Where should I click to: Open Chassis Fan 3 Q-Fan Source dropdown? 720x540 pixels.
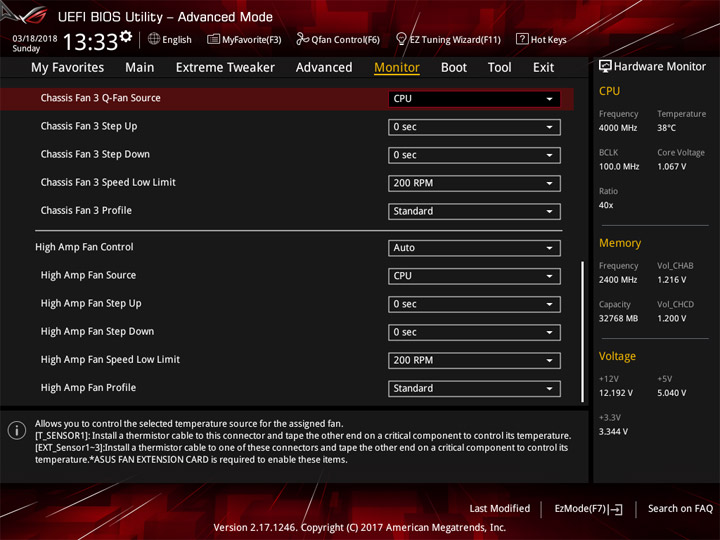(474, 99)
